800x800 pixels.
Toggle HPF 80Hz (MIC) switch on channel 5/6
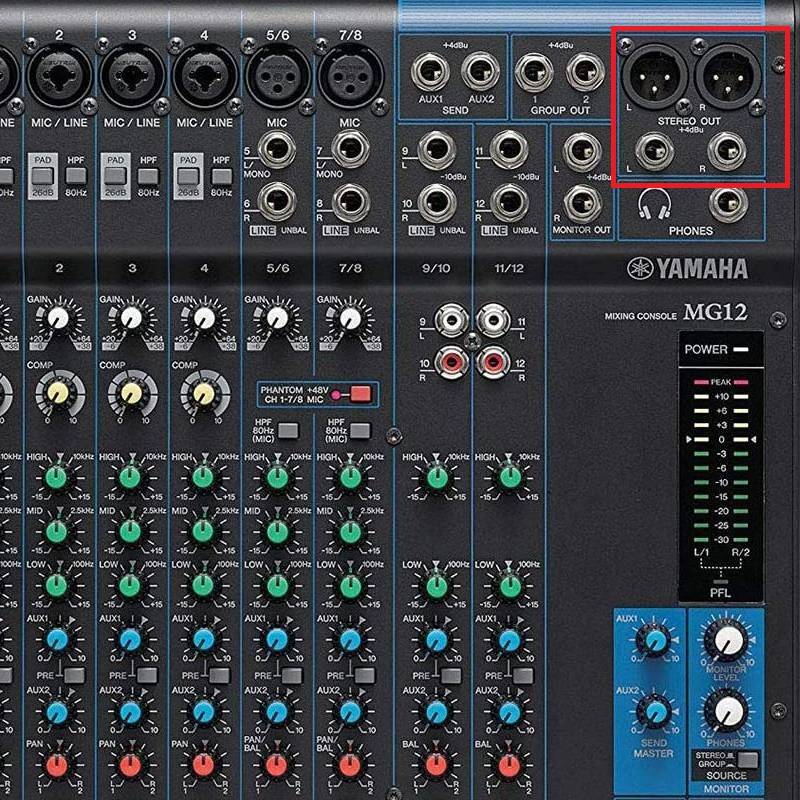pos(288,431)
